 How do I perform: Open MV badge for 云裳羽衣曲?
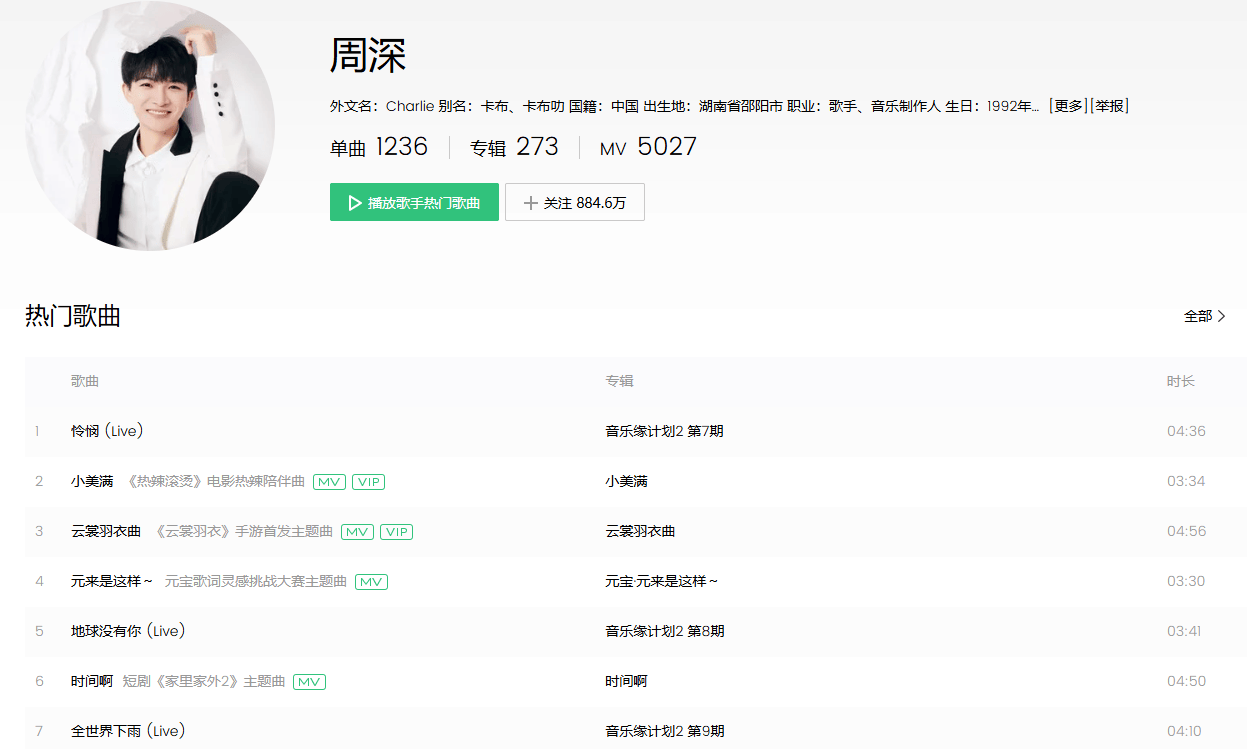(357, 532)
